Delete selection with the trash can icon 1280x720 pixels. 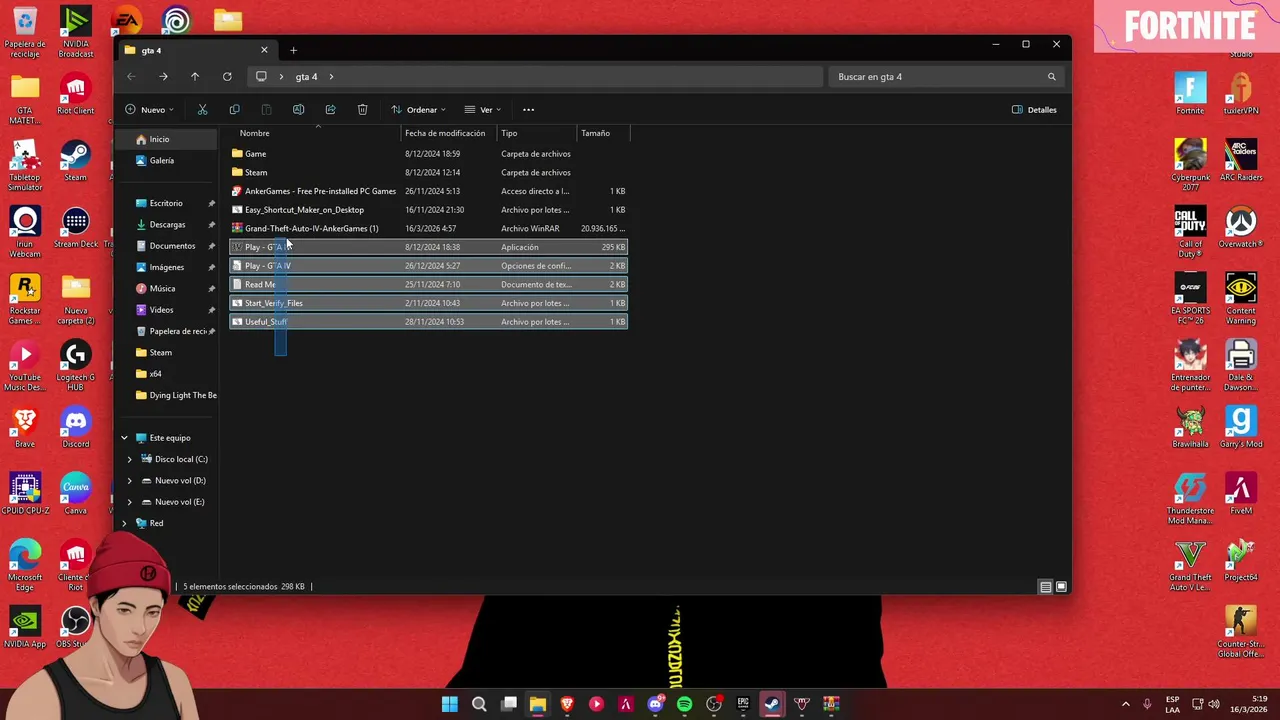click(x=362, y=110)
